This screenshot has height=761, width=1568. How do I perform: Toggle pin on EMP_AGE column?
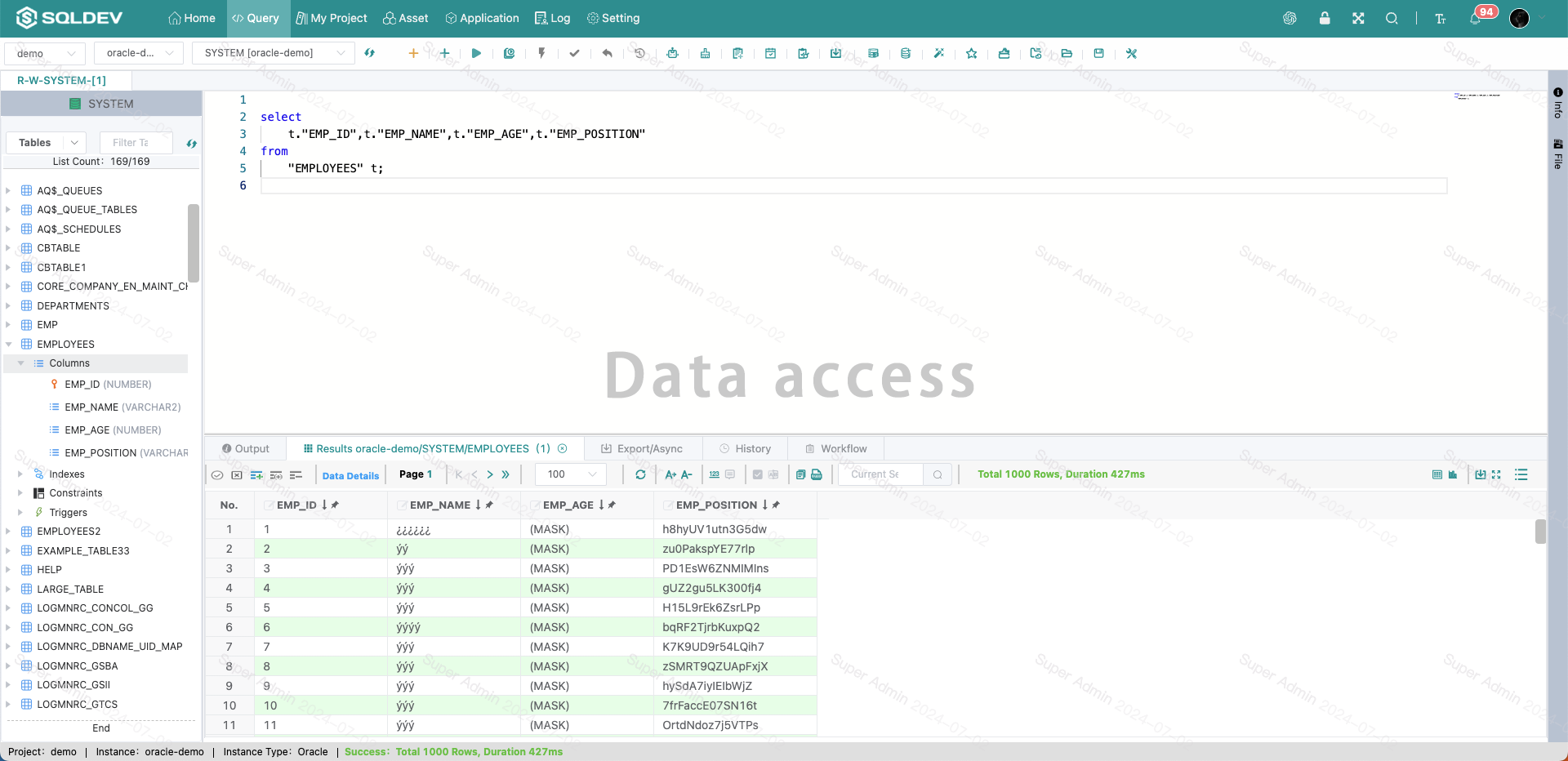[x=612, y=505]
